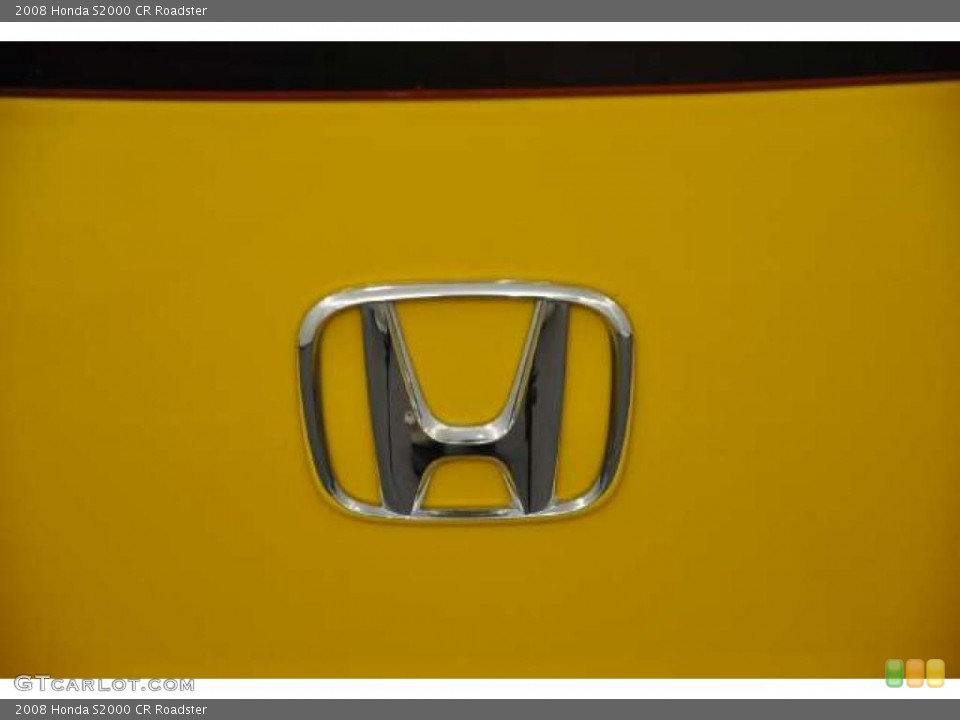960x720 pixels.
Task: Click the chrome Honda H emblem photo
Action: (467, 400)
